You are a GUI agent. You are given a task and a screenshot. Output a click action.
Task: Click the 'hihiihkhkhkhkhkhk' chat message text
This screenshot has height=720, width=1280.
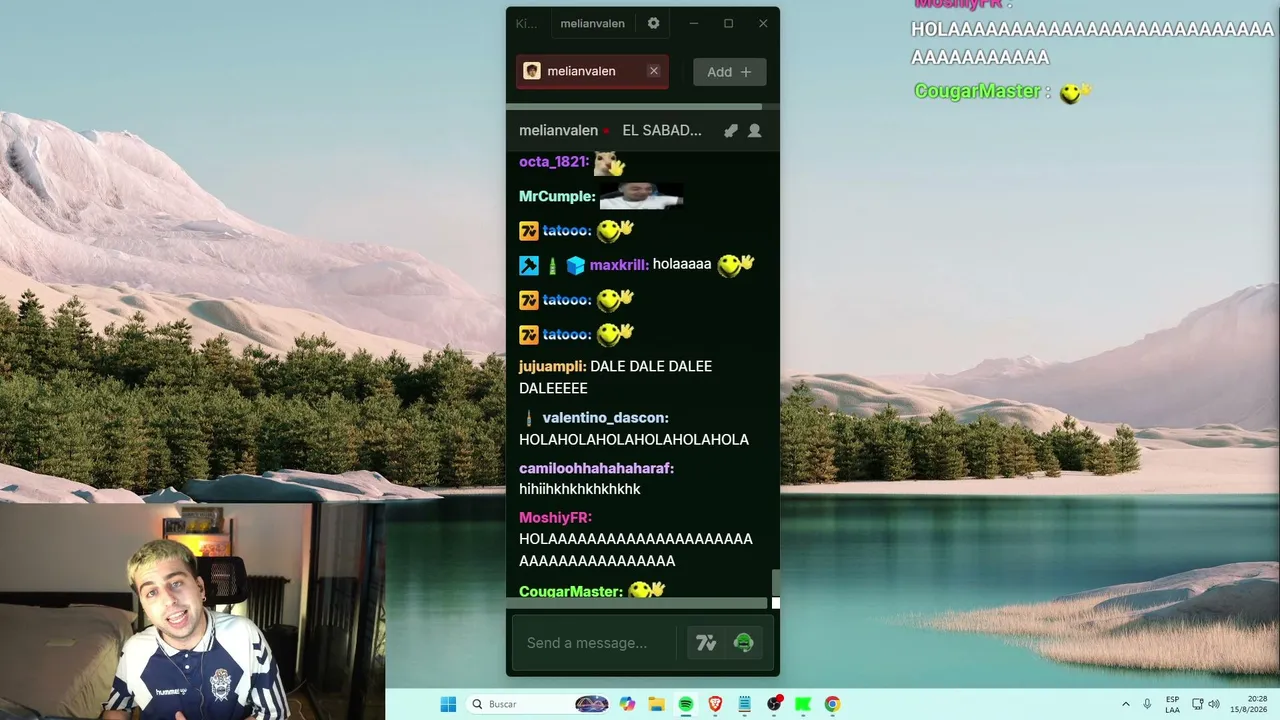point(580,489)
